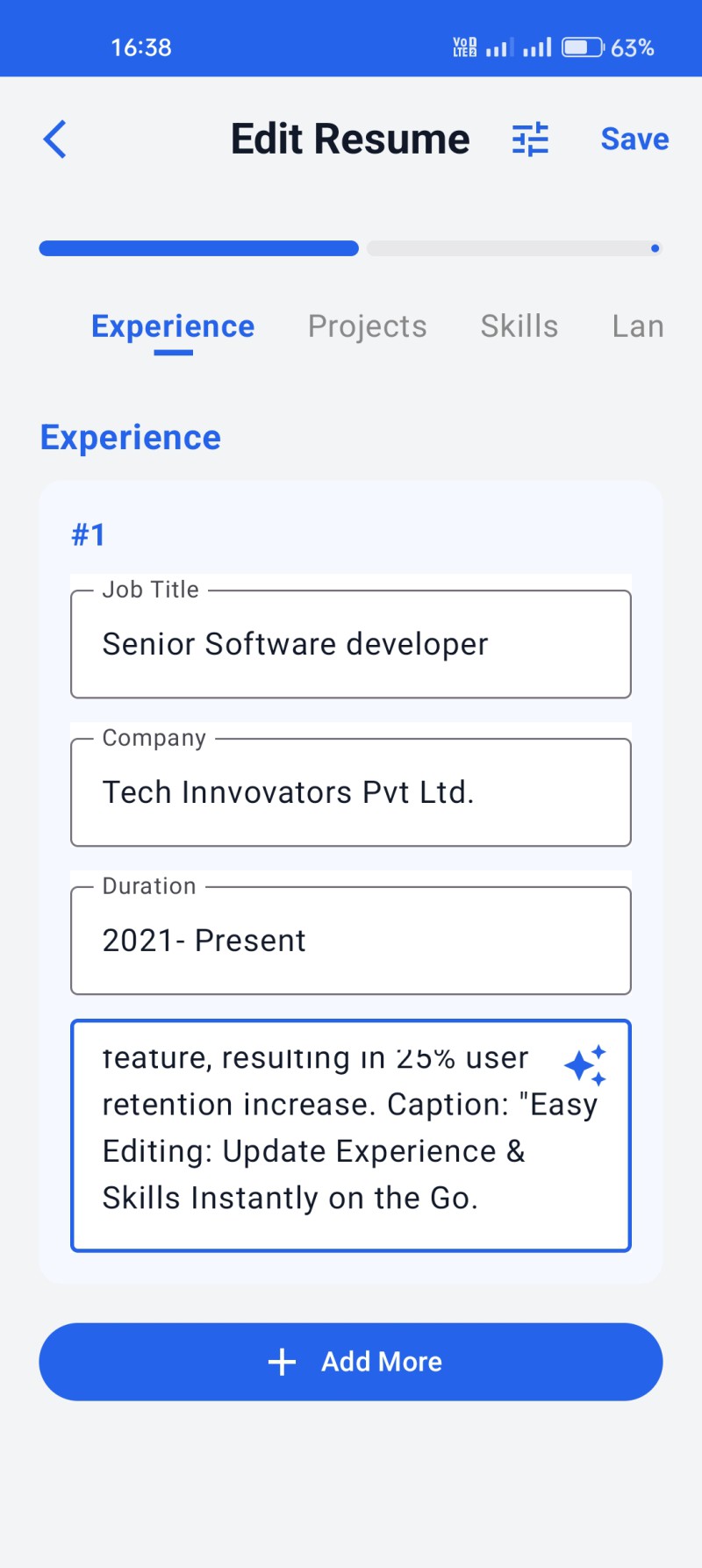The image size is (702, 1568).
Task: Tap the AI sparkle icon in description
Action: (x=585, y=1065)
